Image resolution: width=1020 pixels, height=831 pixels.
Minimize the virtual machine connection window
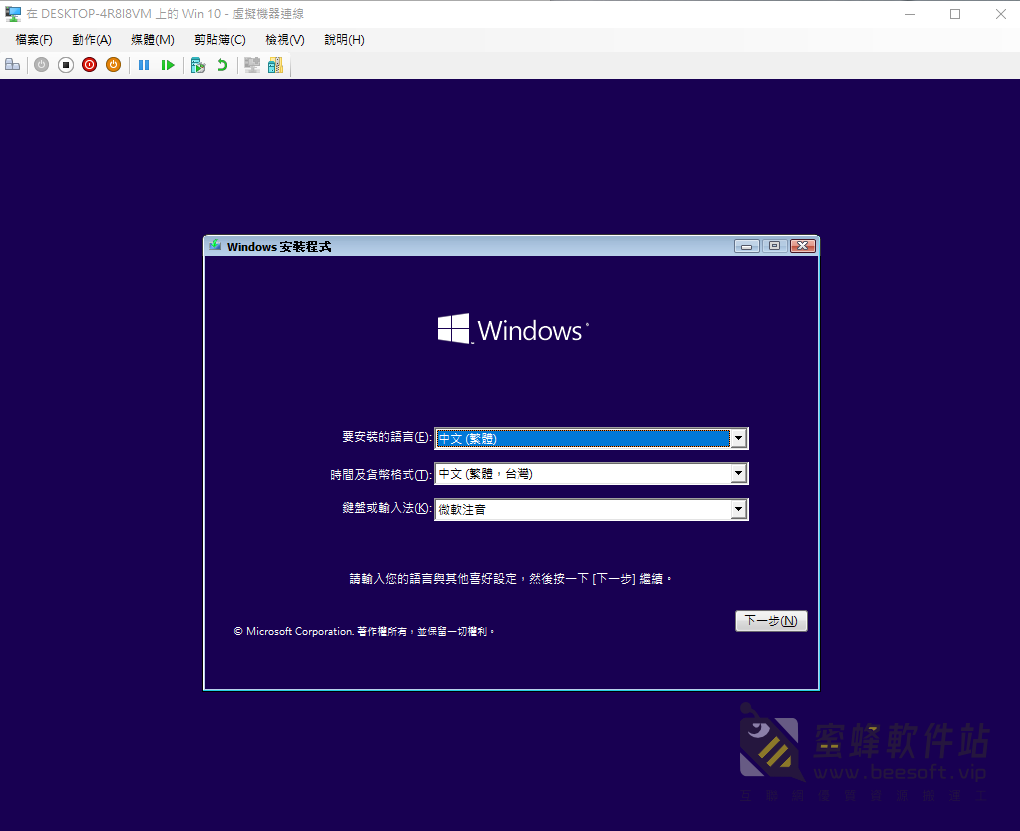coord(910,14)
